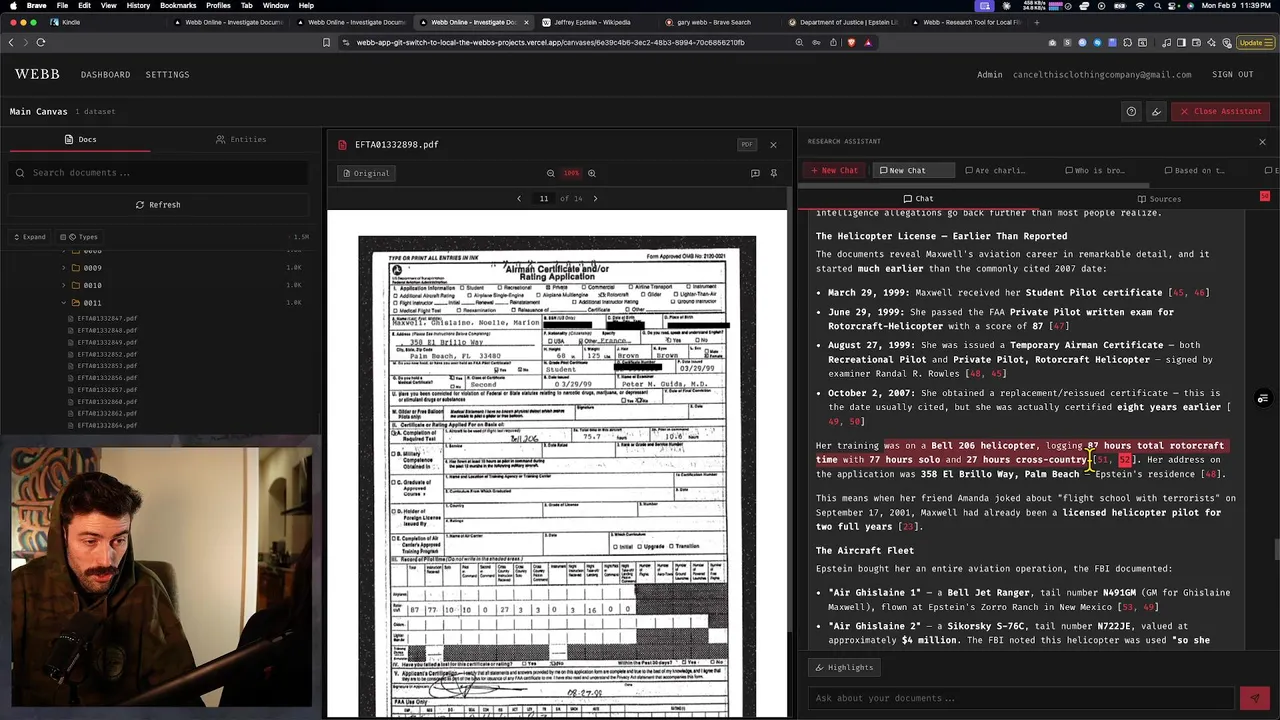
Task: Pin the document with the pin icon
Action: click(x=773, y=173)
